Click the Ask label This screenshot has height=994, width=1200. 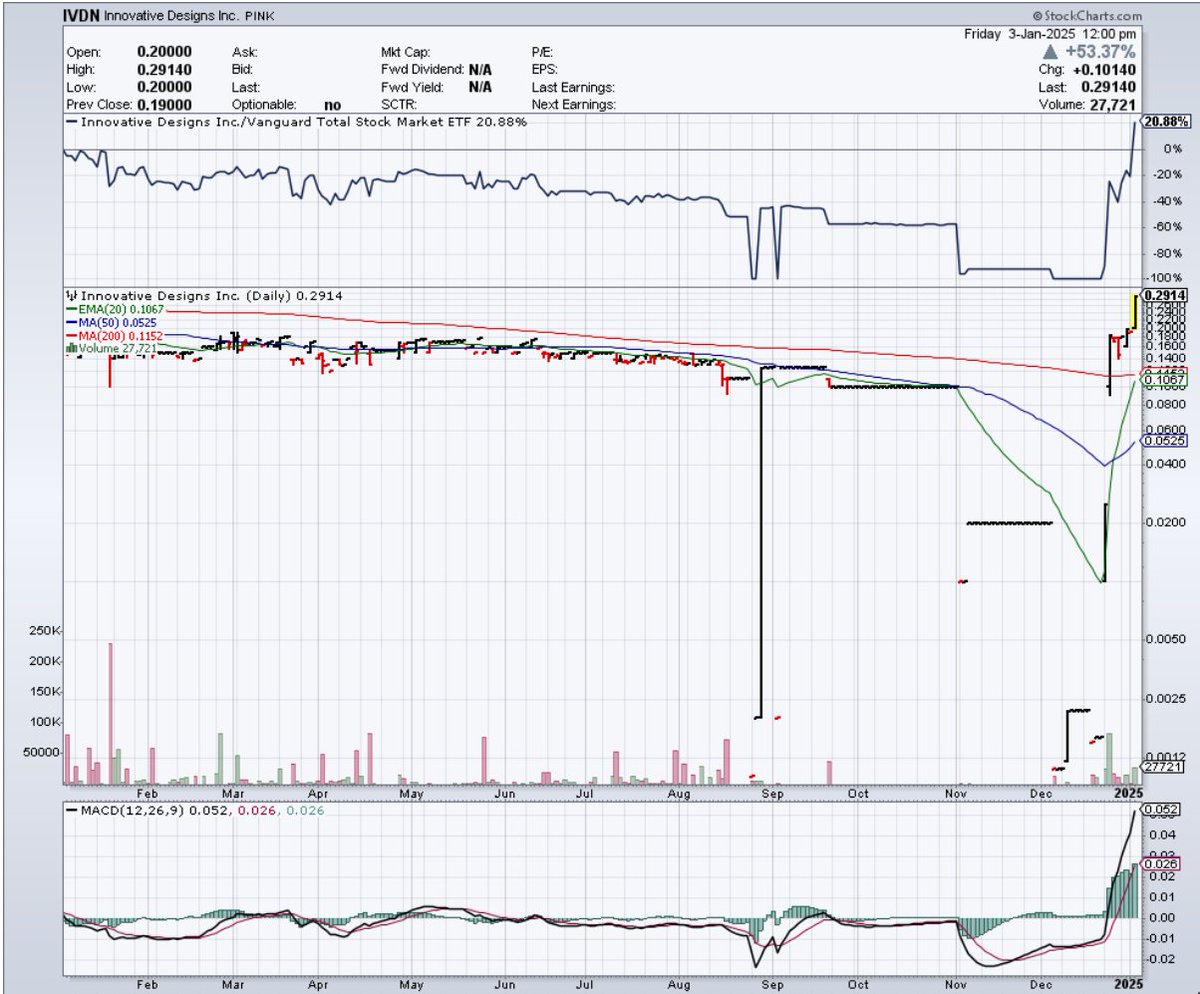pyautogui.click(x=243, y=52)
